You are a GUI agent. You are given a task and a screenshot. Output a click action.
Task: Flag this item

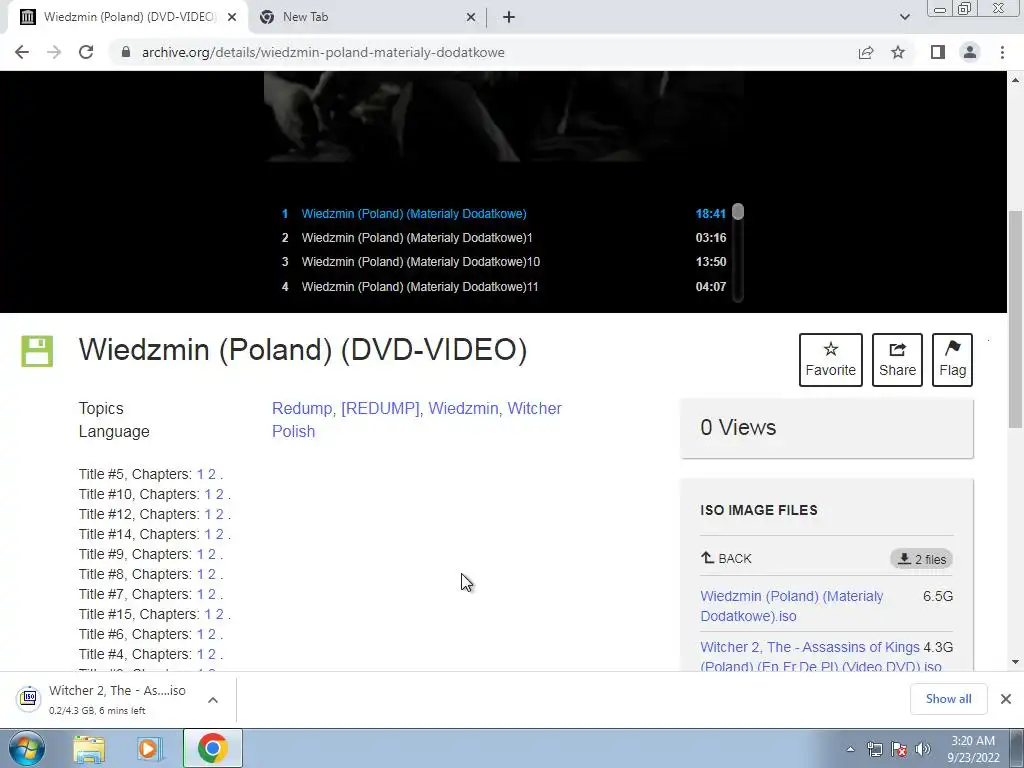pyautogui.click(x=952, y=360)
